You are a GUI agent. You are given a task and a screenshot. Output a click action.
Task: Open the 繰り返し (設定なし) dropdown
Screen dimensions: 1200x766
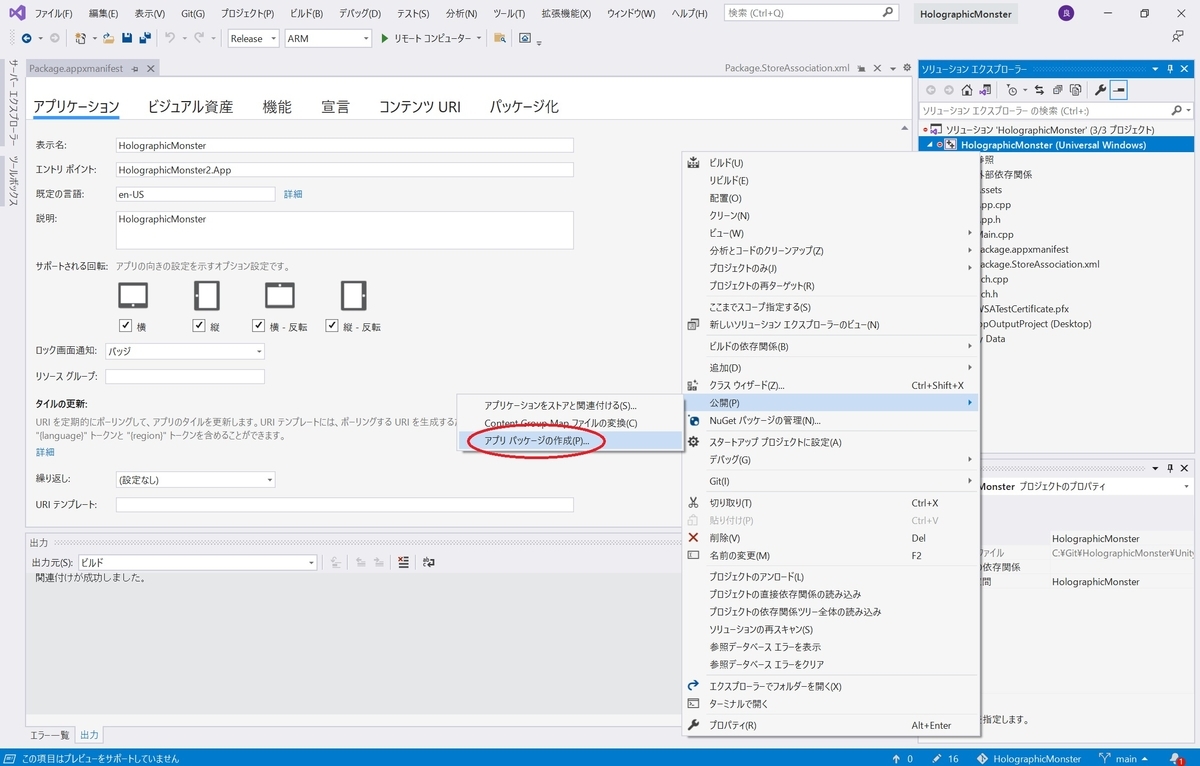click(x=195, y=479)
